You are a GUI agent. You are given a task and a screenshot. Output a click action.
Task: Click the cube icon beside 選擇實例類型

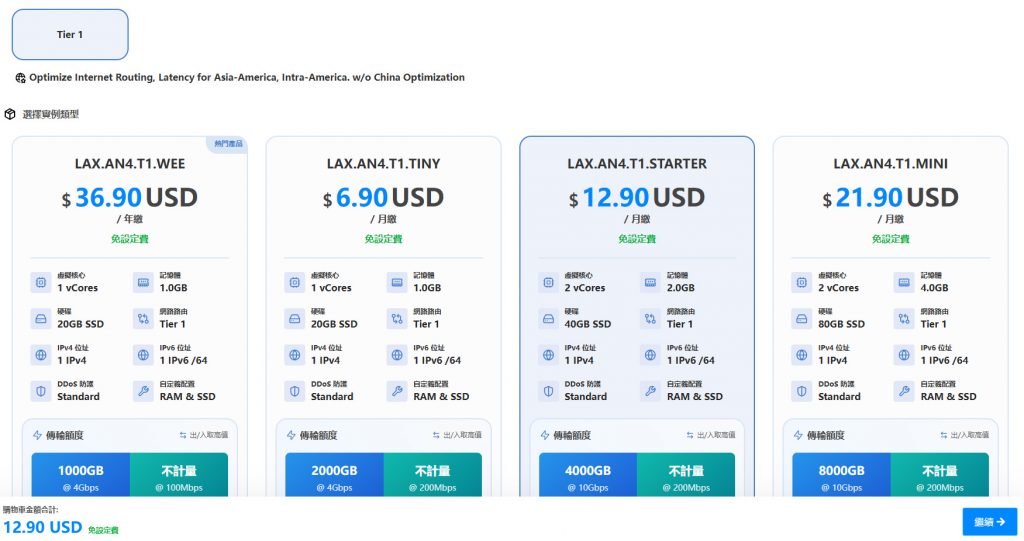[x=10, y=114]
